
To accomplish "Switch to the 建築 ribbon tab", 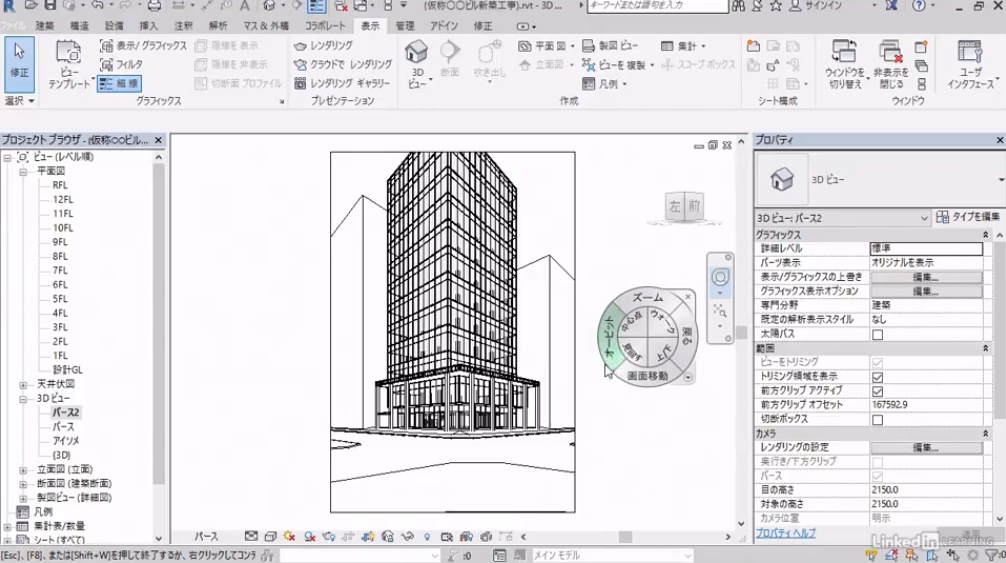I will (x=45, y=25).
